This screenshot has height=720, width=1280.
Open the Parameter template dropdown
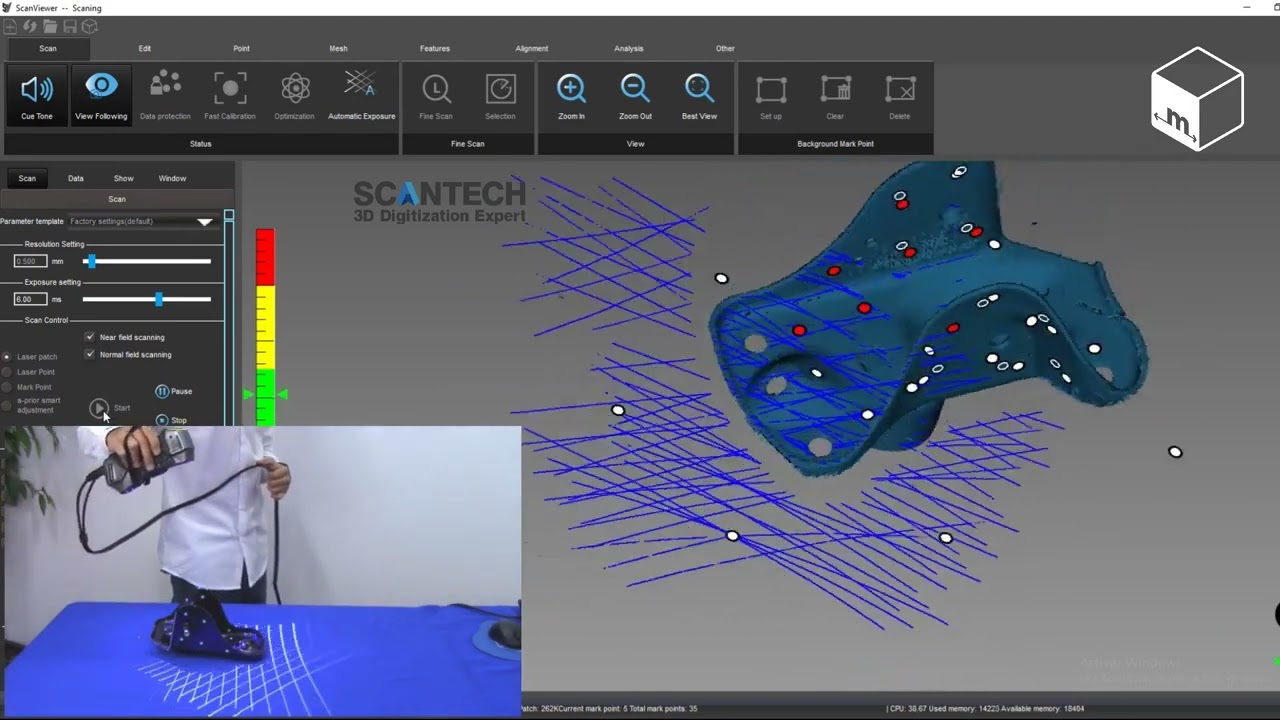(141, 221)
